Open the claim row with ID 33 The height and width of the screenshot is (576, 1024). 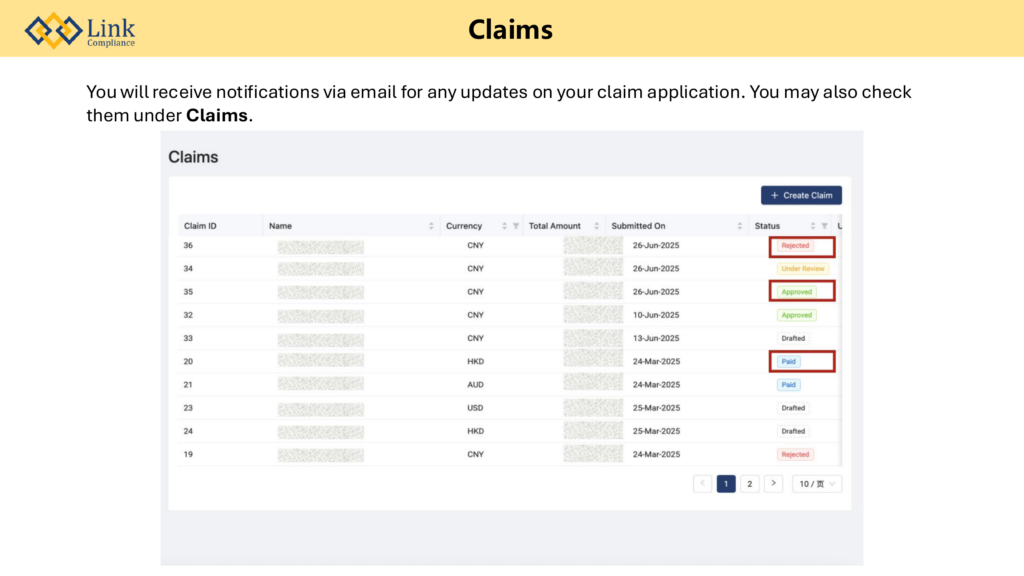188,338
